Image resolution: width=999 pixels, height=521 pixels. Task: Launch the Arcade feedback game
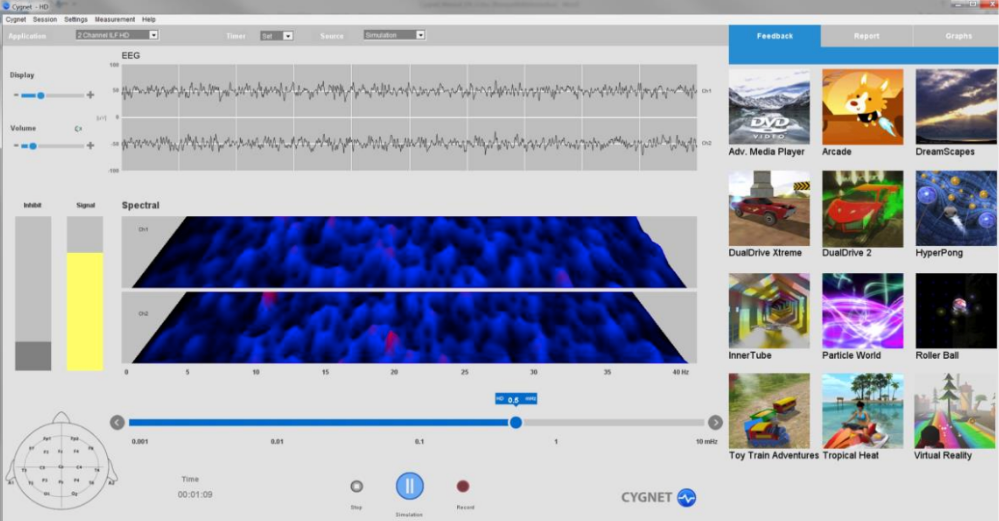pos(862,107)
